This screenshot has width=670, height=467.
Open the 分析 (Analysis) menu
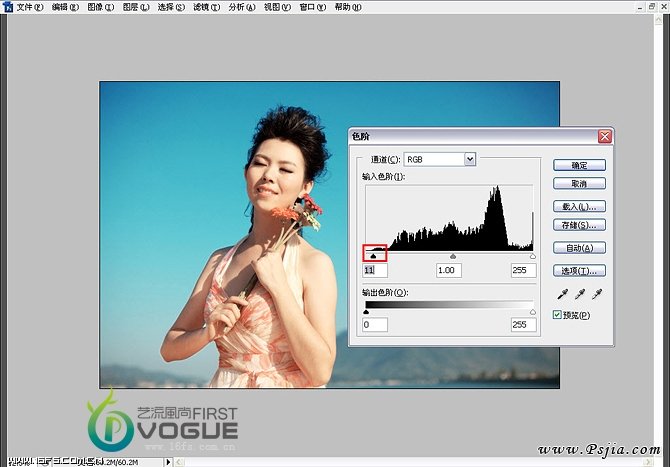pyautogui.click(x=241, y=7)
